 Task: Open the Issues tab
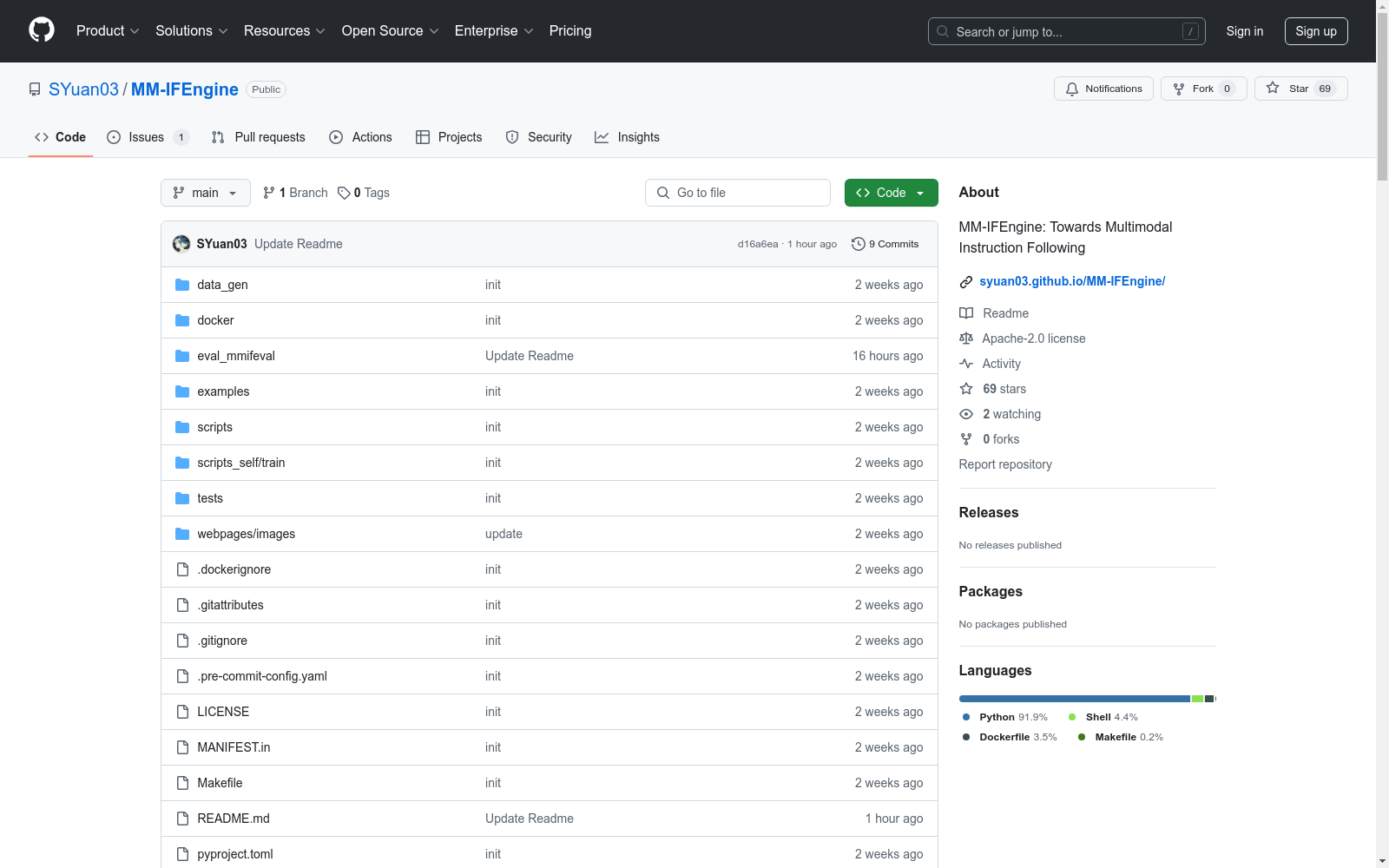click(x=148, y=137)
